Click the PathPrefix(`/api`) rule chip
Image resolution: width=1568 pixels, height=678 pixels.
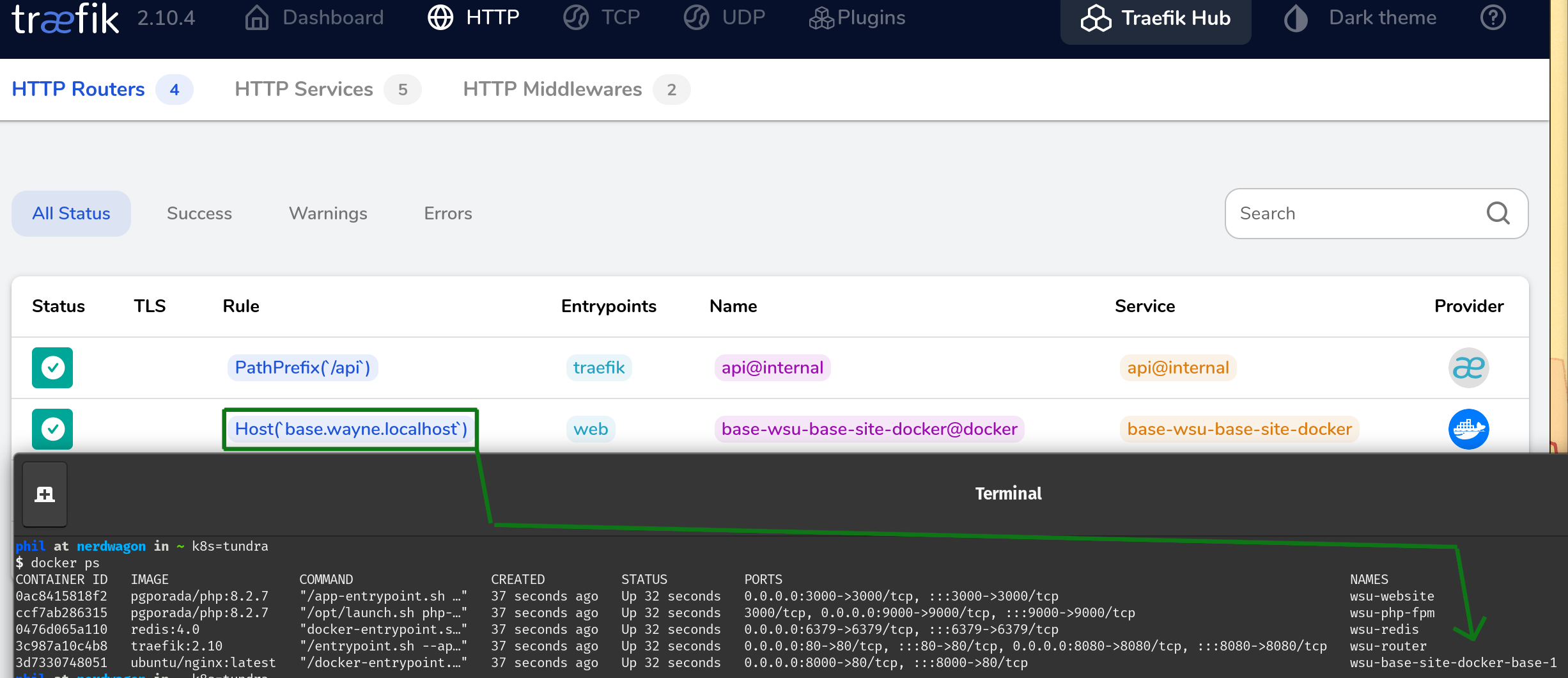pyautogui.click(x=303, y=368)
